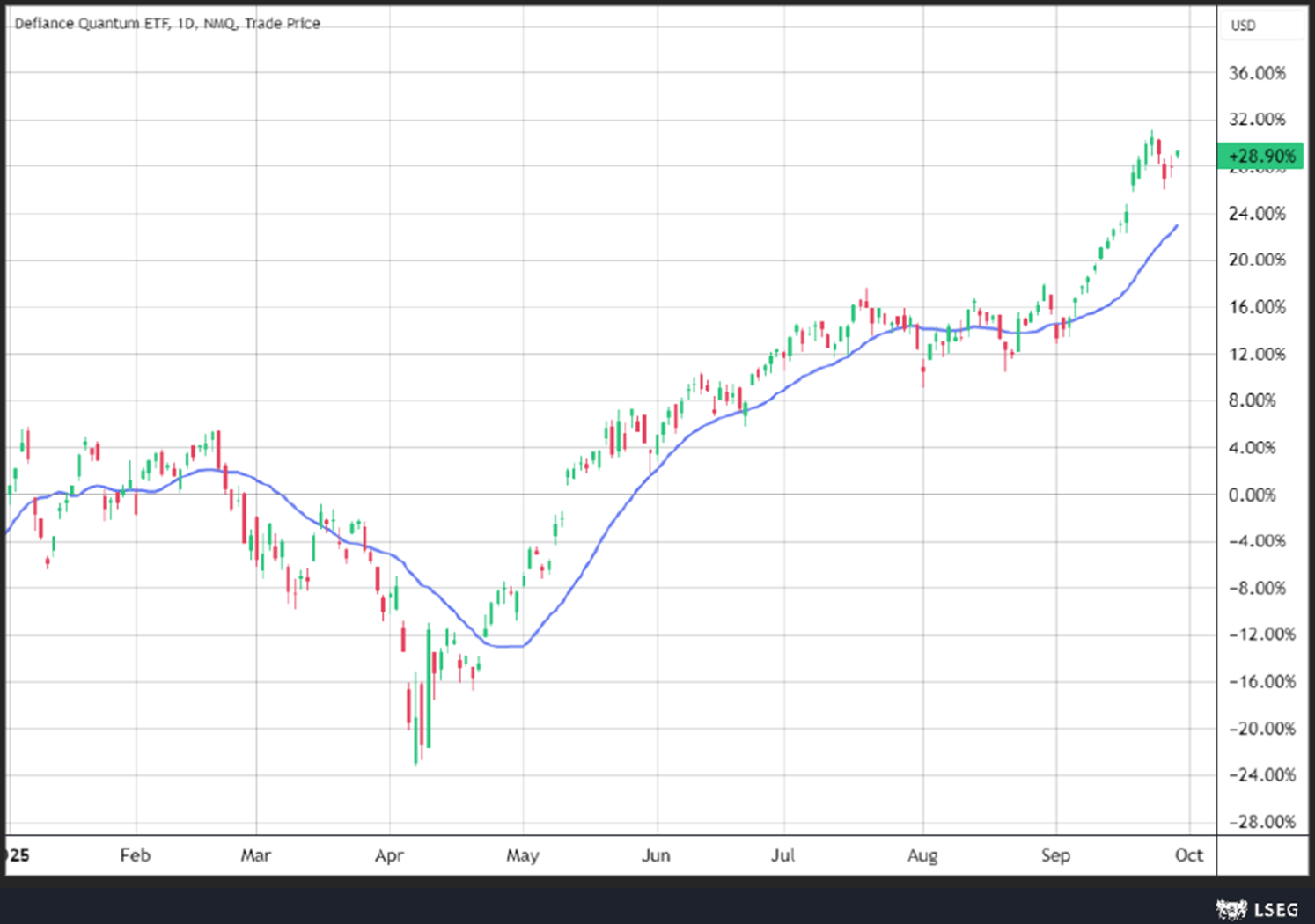Select the +28.90% current price badge
The image size is (1315, 924).
tap(1260, 156)
